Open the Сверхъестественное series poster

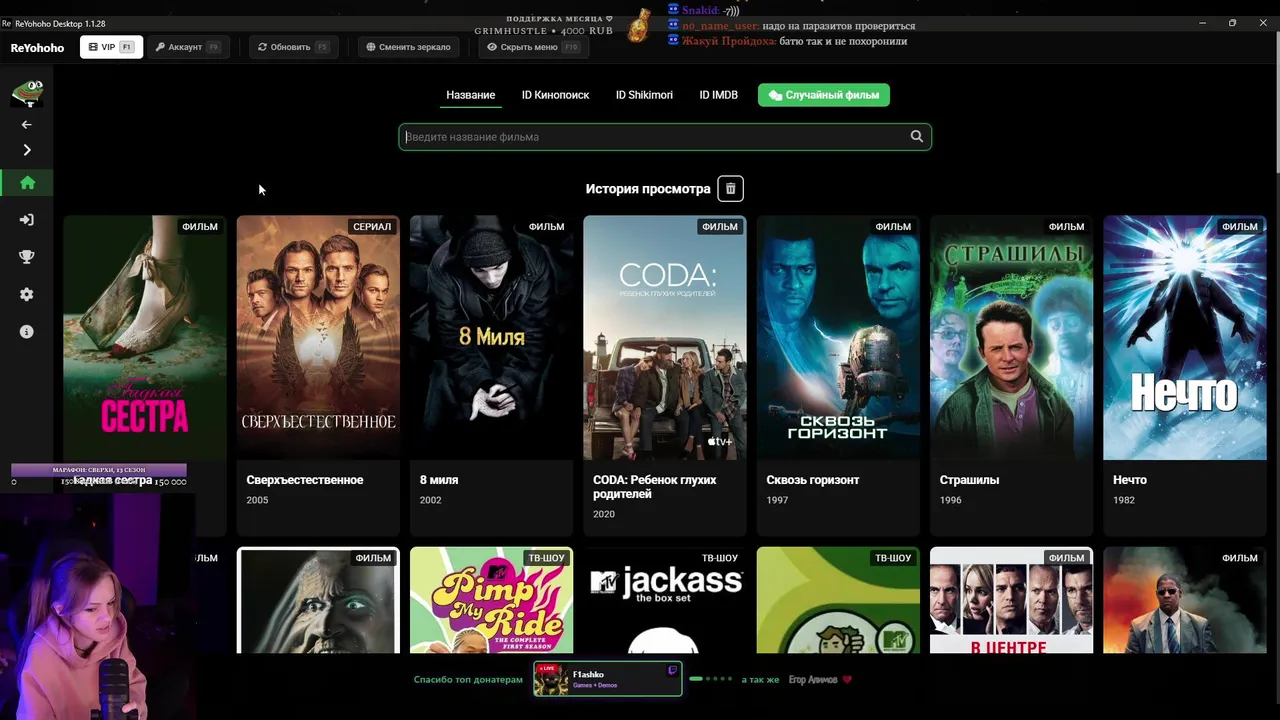pos(318,338)
